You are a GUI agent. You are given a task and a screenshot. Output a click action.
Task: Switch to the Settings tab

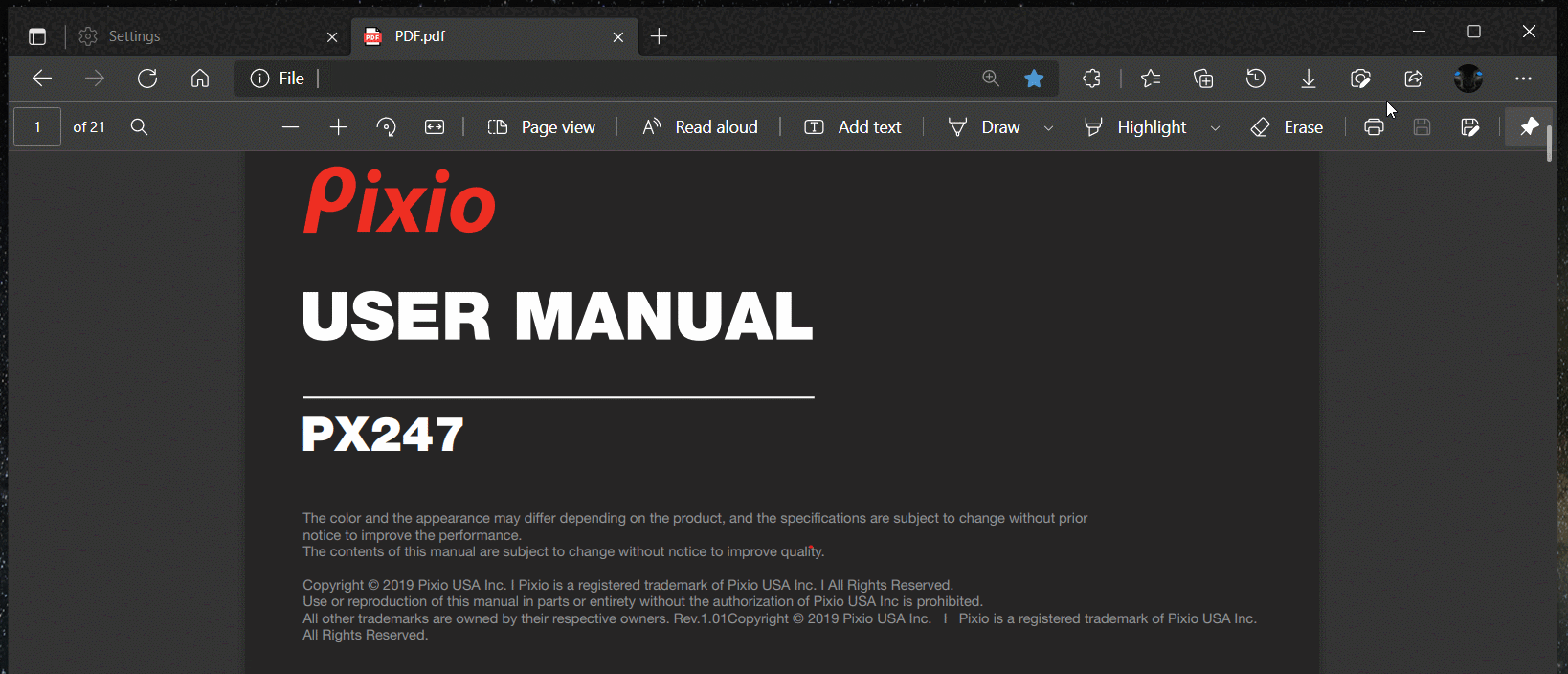(191, 36)
